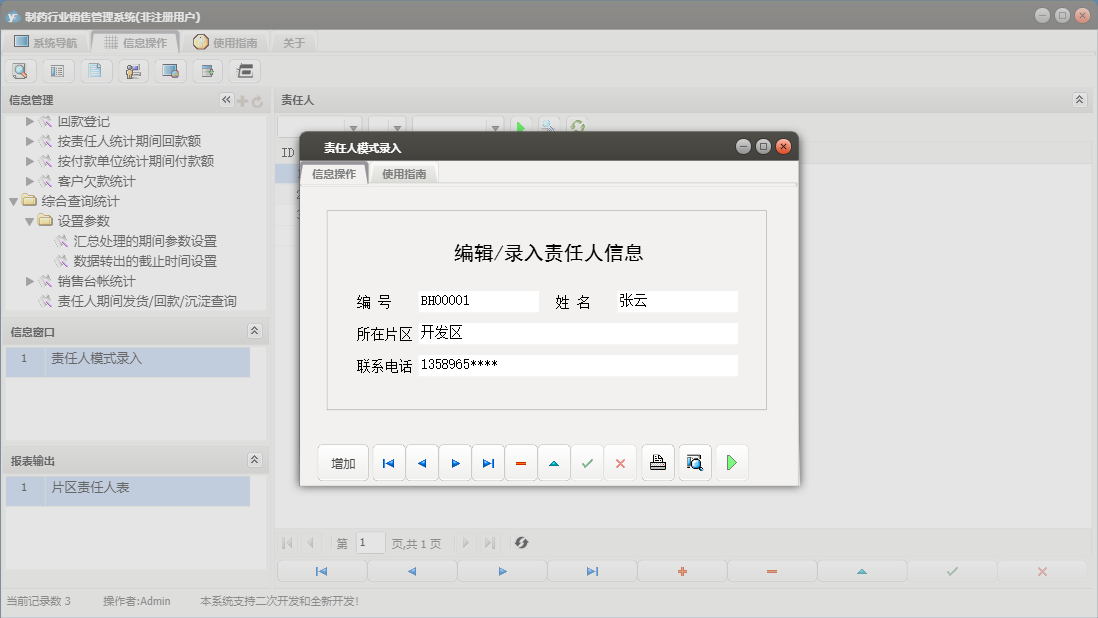This screenshot has height=618, width=1098.
Task: Select the magnifier search tool in the toolbar
Action: click(x=20, y=70)
